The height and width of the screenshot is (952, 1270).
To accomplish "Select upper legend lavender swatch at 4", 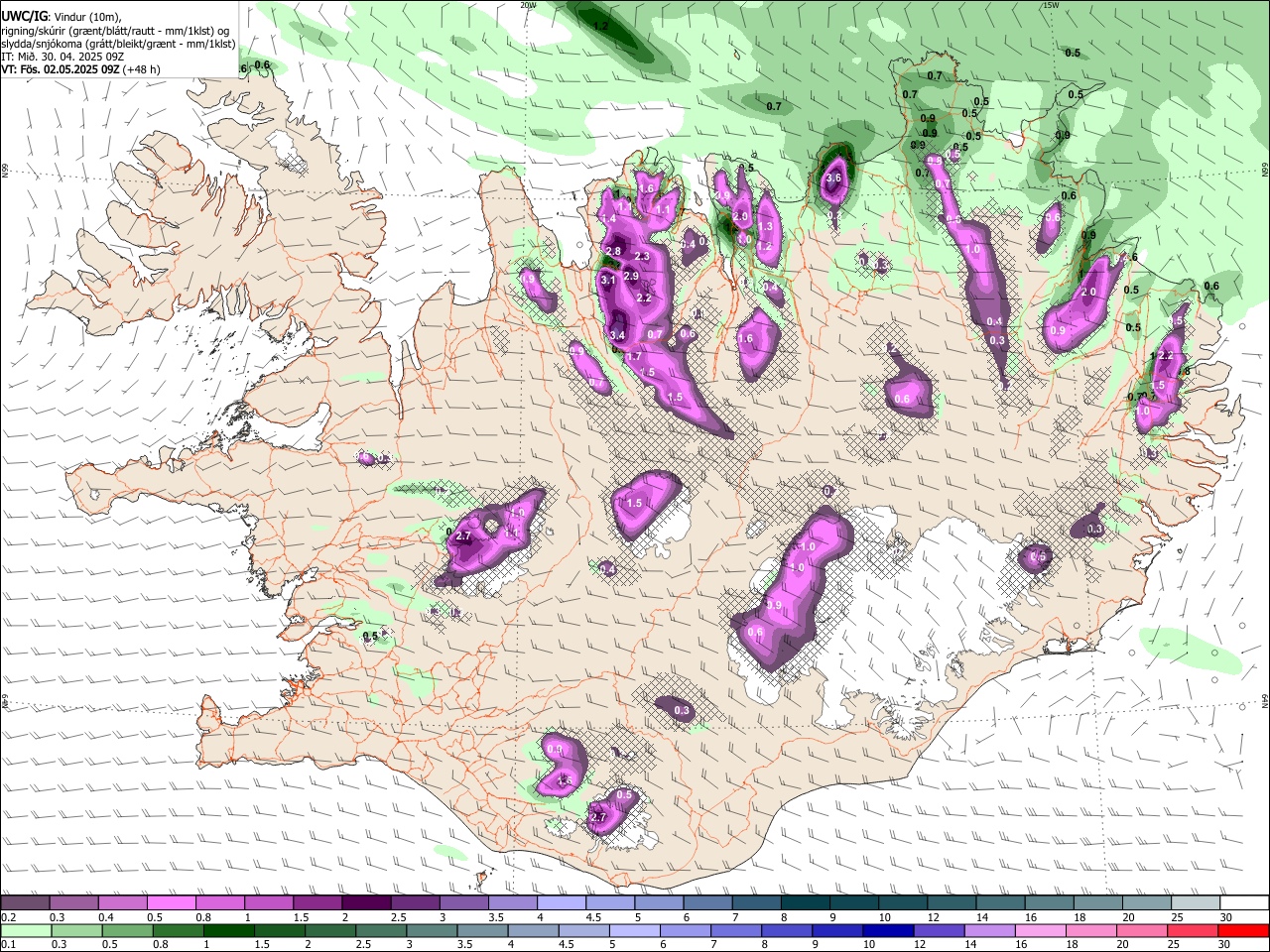I will click(x=562, y=903).
